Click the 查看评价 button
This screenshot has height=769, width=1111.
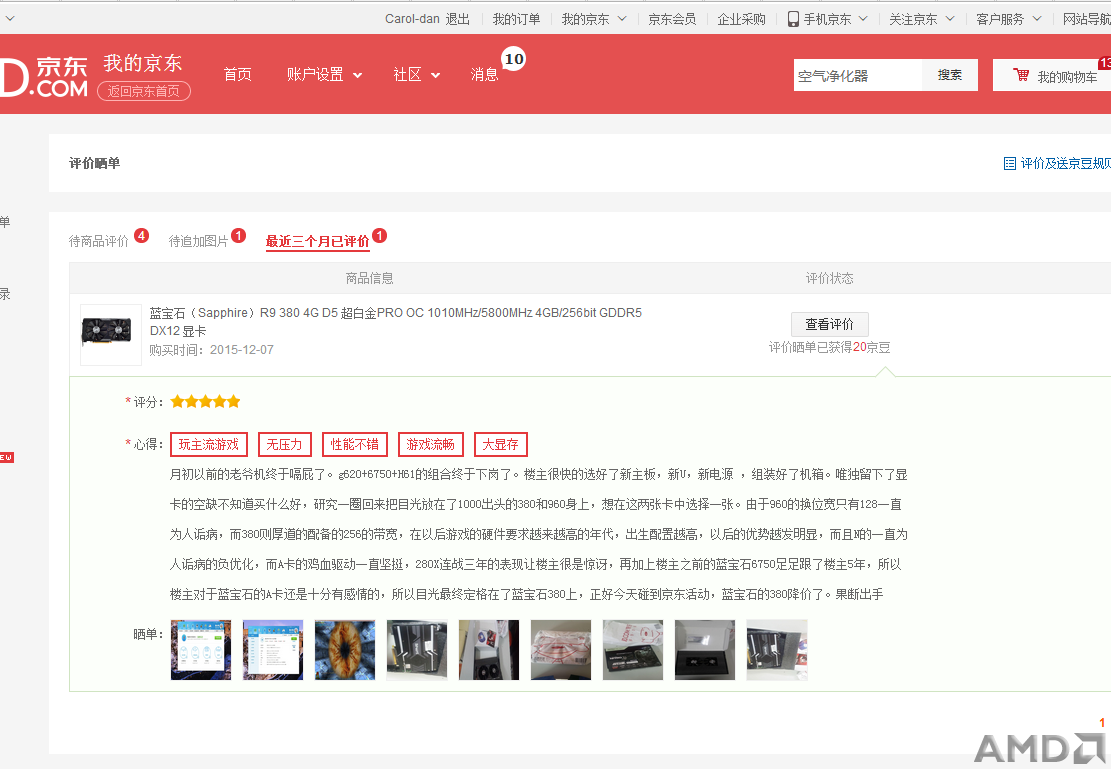(x=830, y=325)
